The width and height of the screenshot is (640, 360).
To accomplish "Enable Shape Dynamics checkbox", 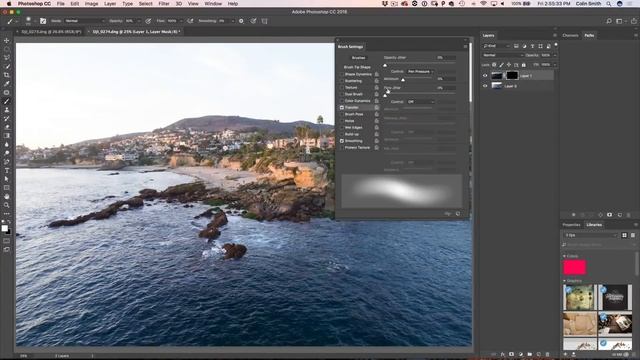I will (342, 74).
